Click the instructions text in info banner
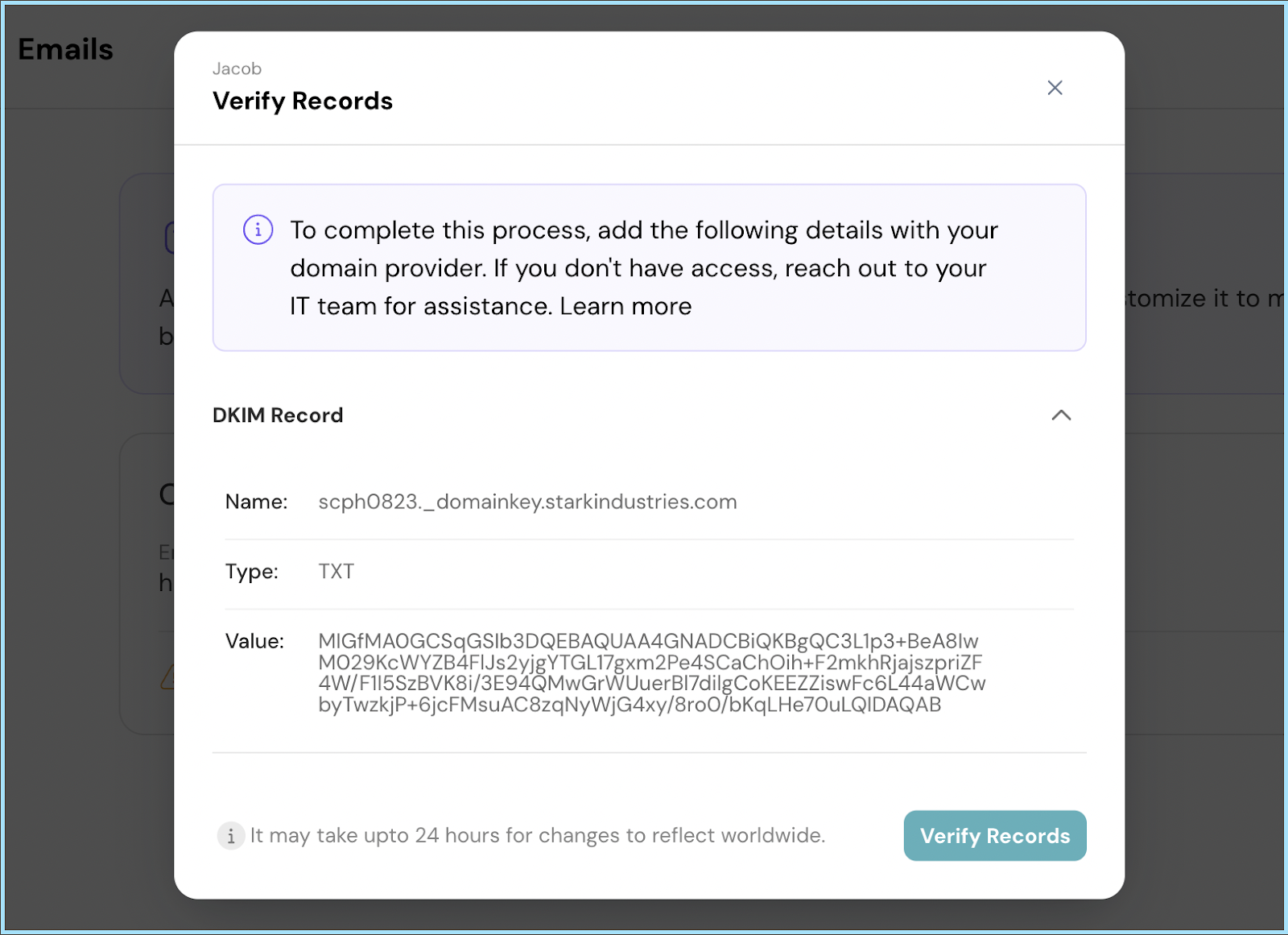This screenshot has width=1288, height=935. coord(644,268)
